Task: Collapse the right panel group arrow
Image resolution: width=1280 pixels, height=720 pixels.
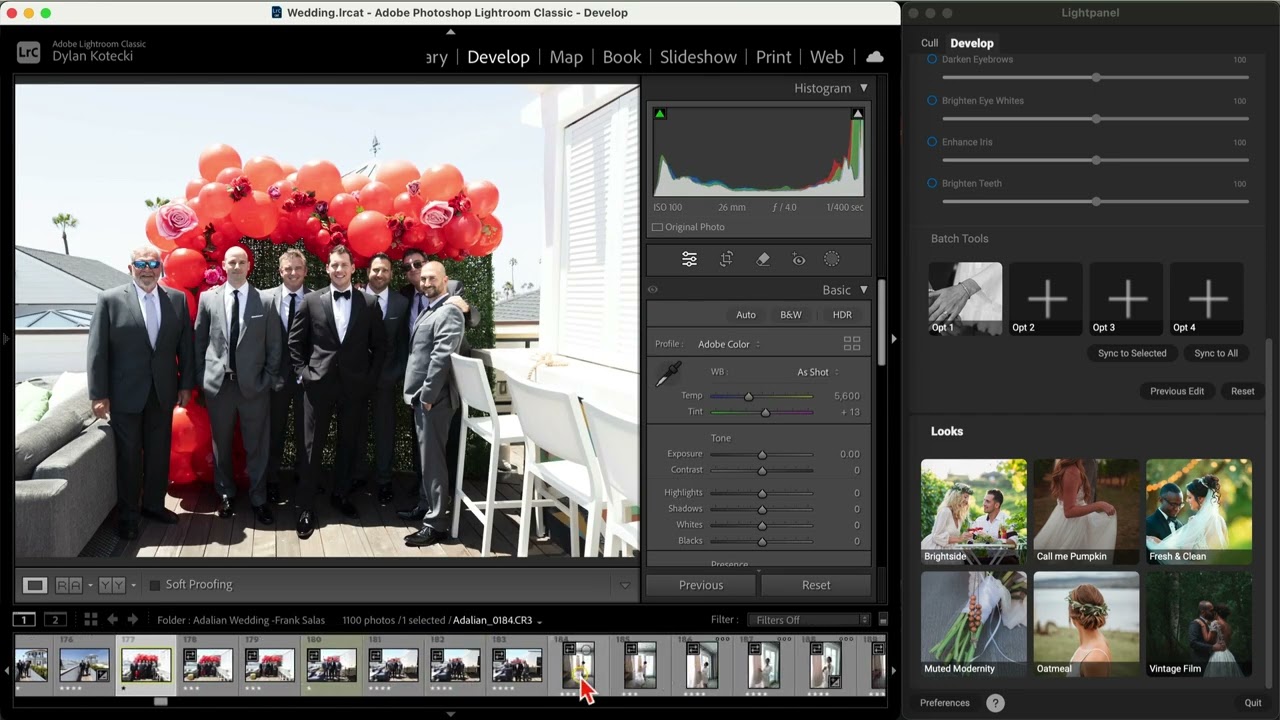Action: [893, 339]
